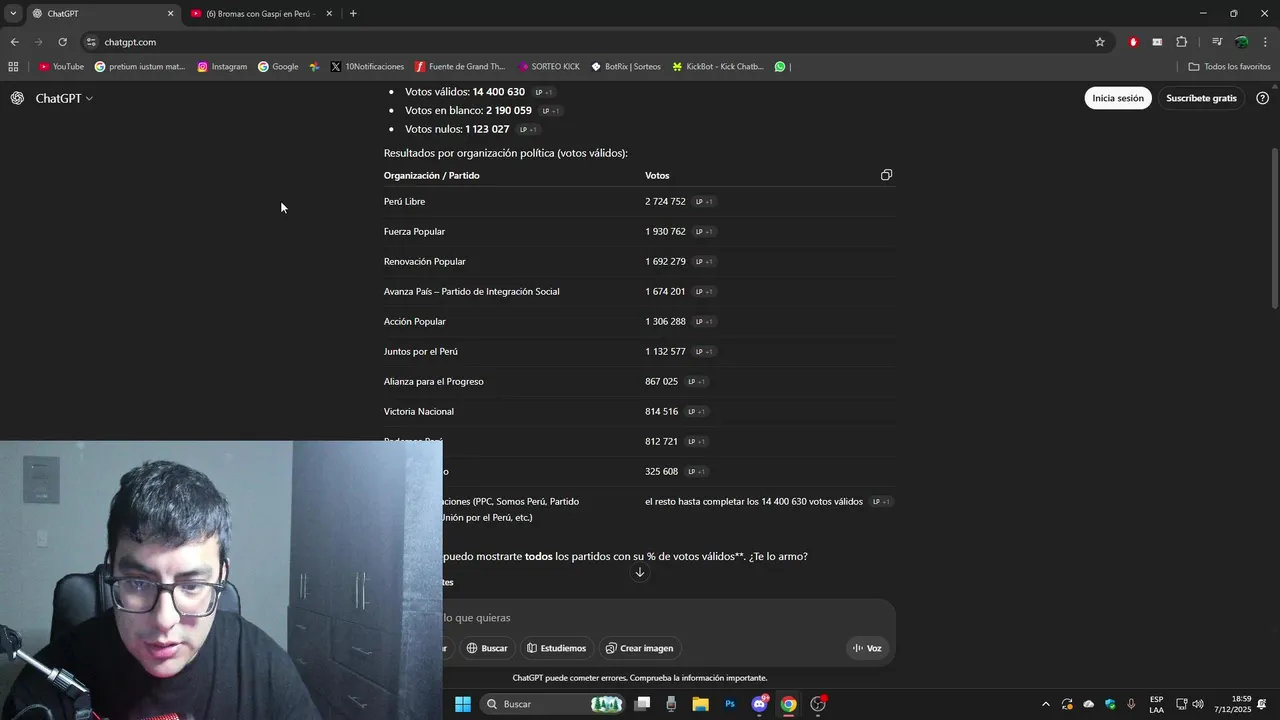Viewport: 1280px width, 720px height.
Task: Open the apps grid in the bookmarks bar
Action: point(13,67)
